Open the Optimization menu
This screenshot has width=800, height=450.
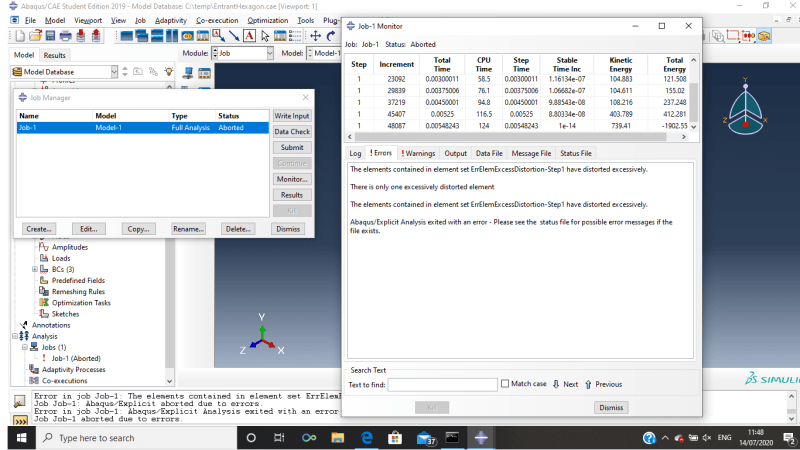click(x=267, y=20)
